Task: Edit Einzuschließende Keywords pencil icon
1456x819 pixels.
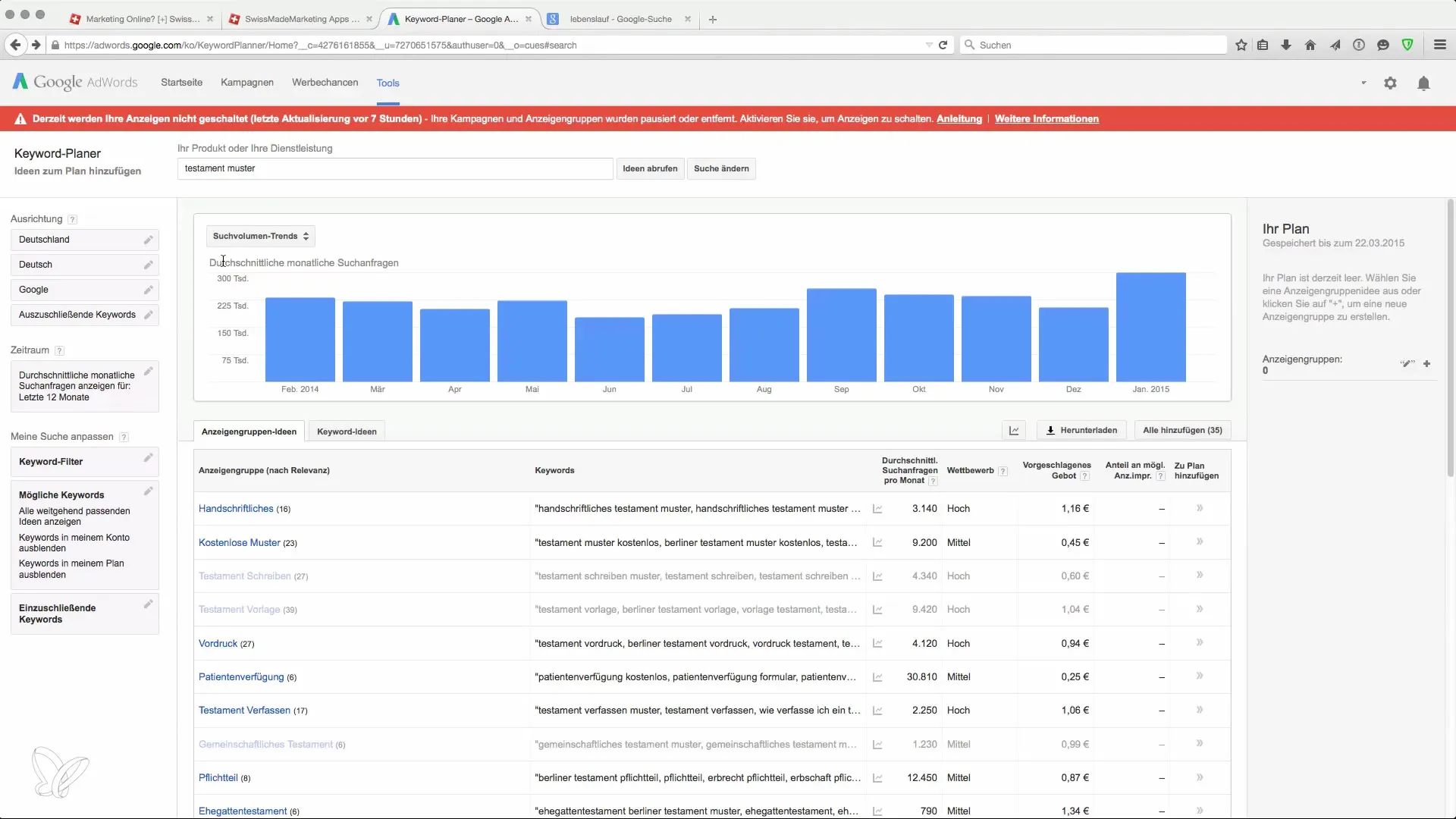Action: coord(149,604)
